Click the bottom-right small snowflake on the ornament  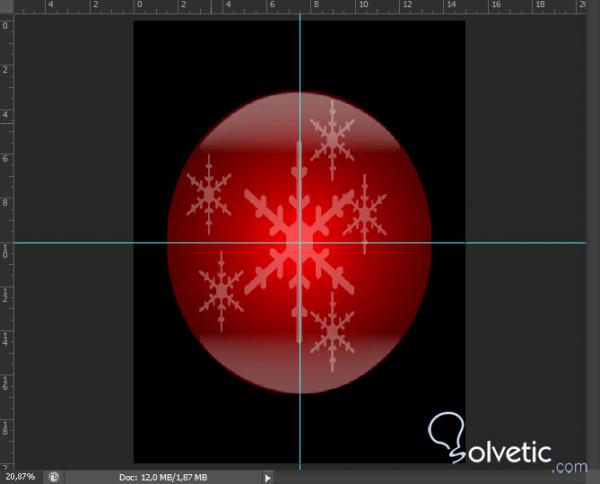(332, 332)
